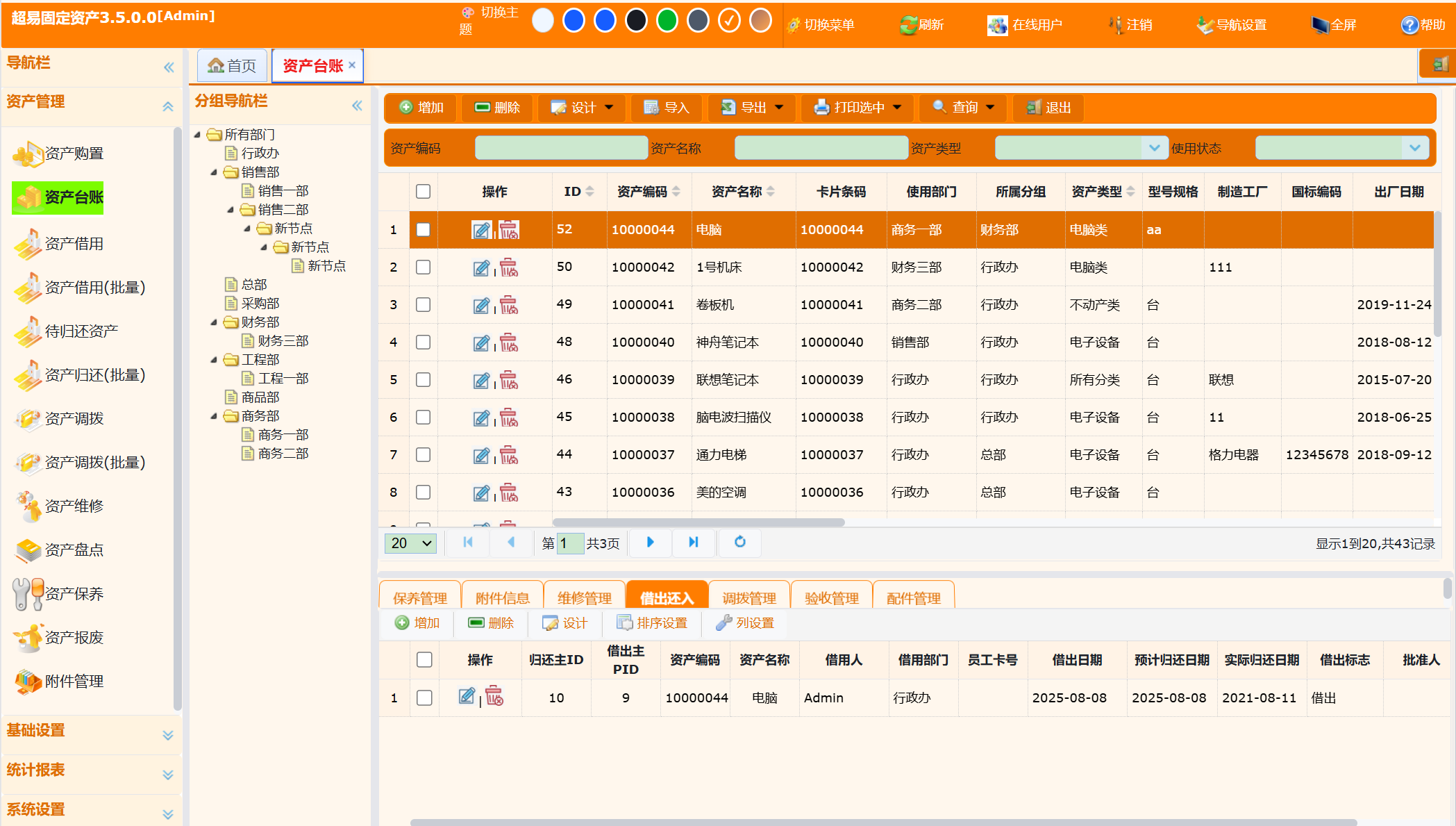Delete the borrow record for Admin
Screen dimensions: 1456x826
coord(494,696)
